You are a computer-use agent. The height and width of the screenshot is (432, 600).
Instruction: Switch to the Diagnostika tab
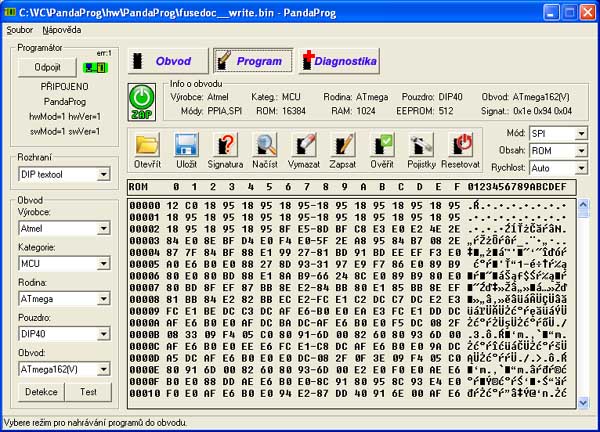pos(339,61)
